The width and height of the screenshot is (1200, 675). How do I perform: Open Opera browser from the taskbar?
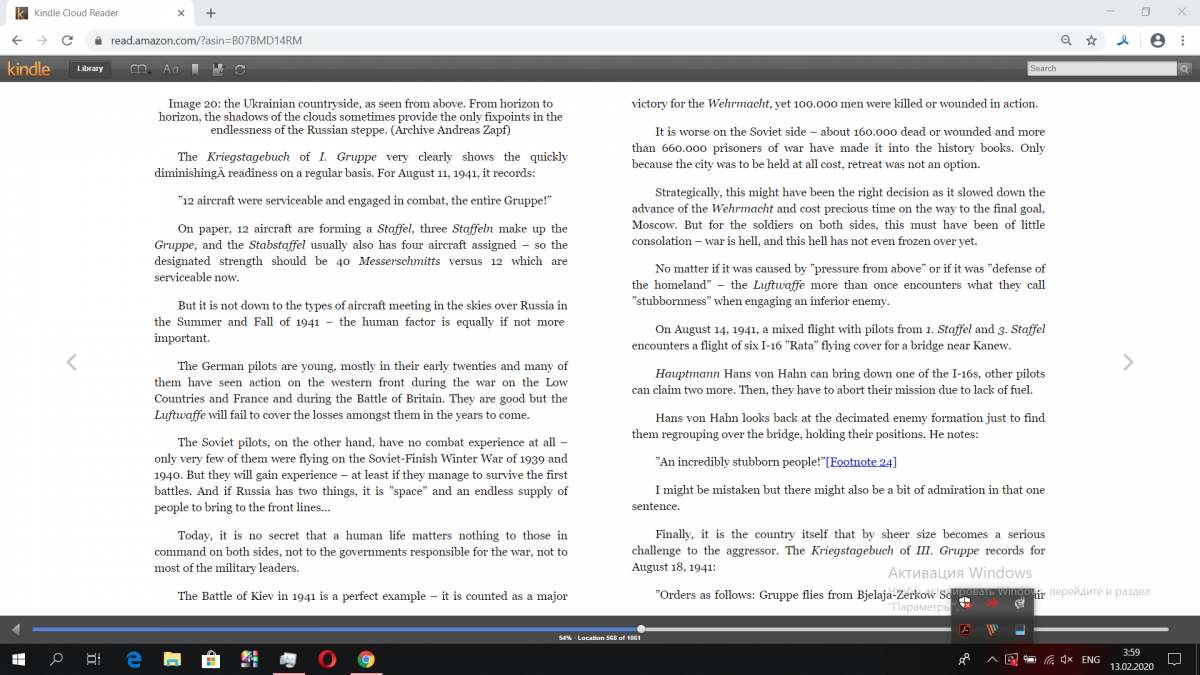[x=327, y=659]
